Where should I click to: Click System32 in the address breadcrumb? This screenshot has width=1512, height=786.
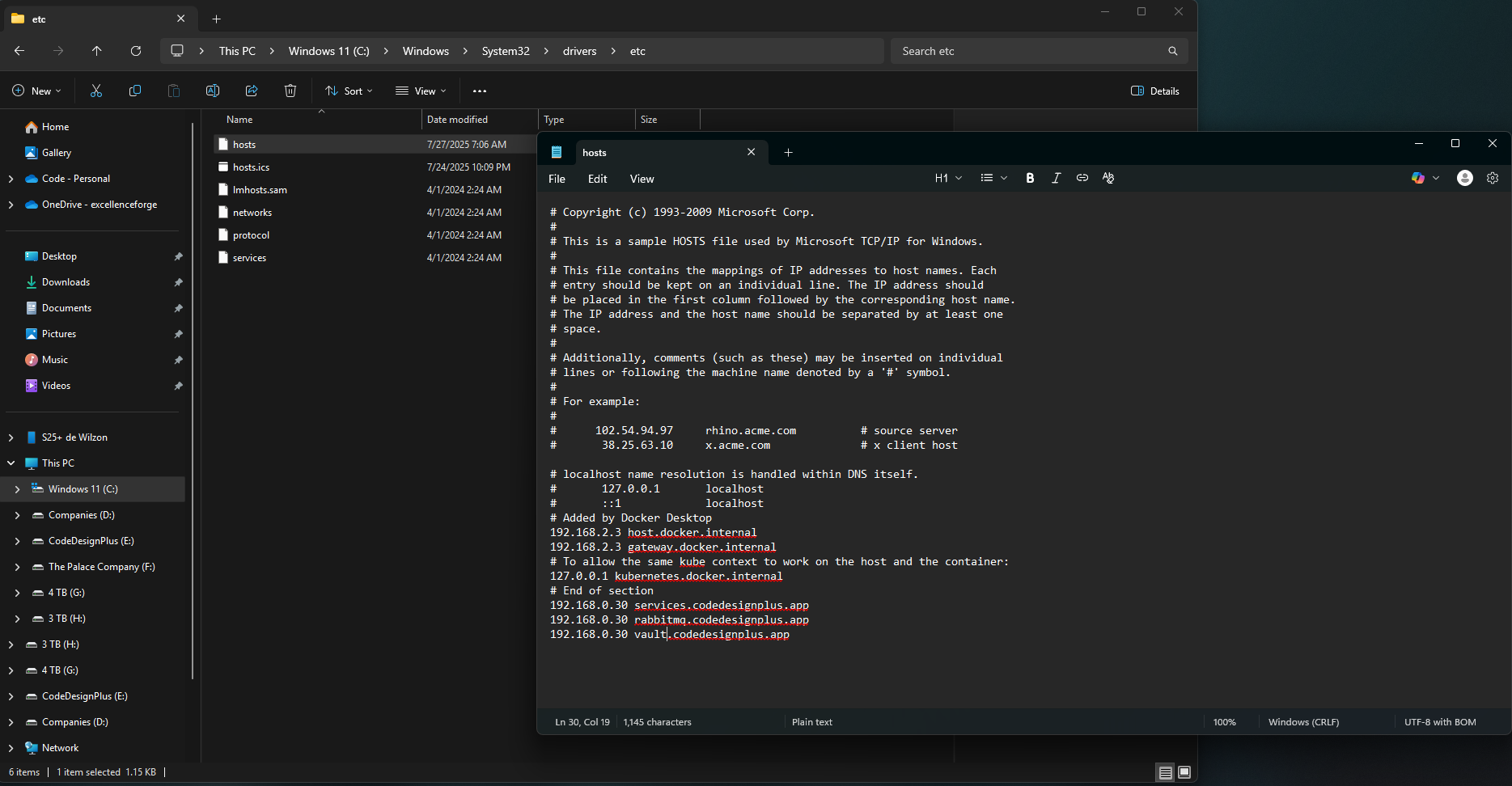point(506,51)
